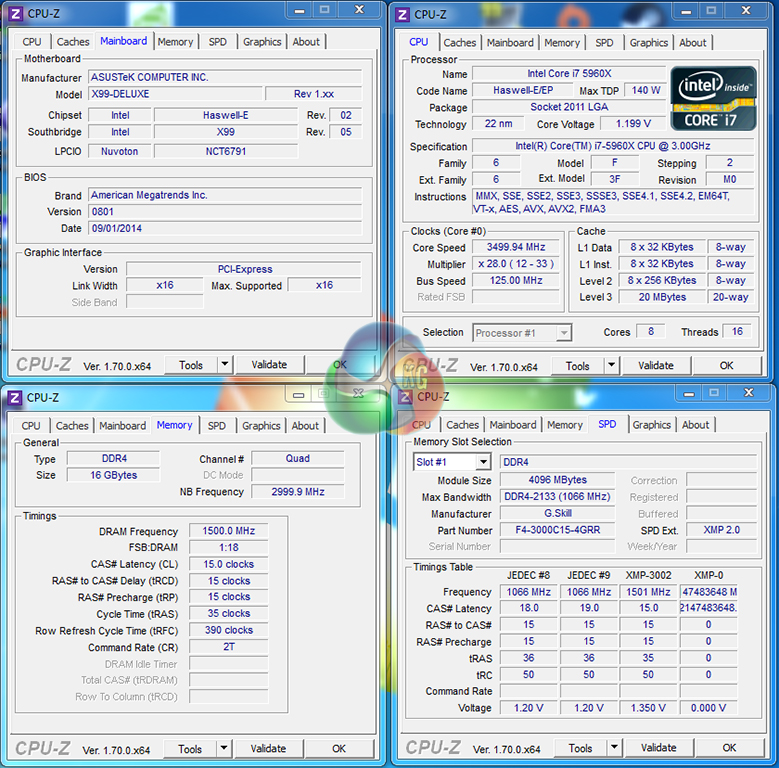Open Tools dropdown arrow in the Mainboard window
This screenshot has height=768, width=779.
pos(224,365)
